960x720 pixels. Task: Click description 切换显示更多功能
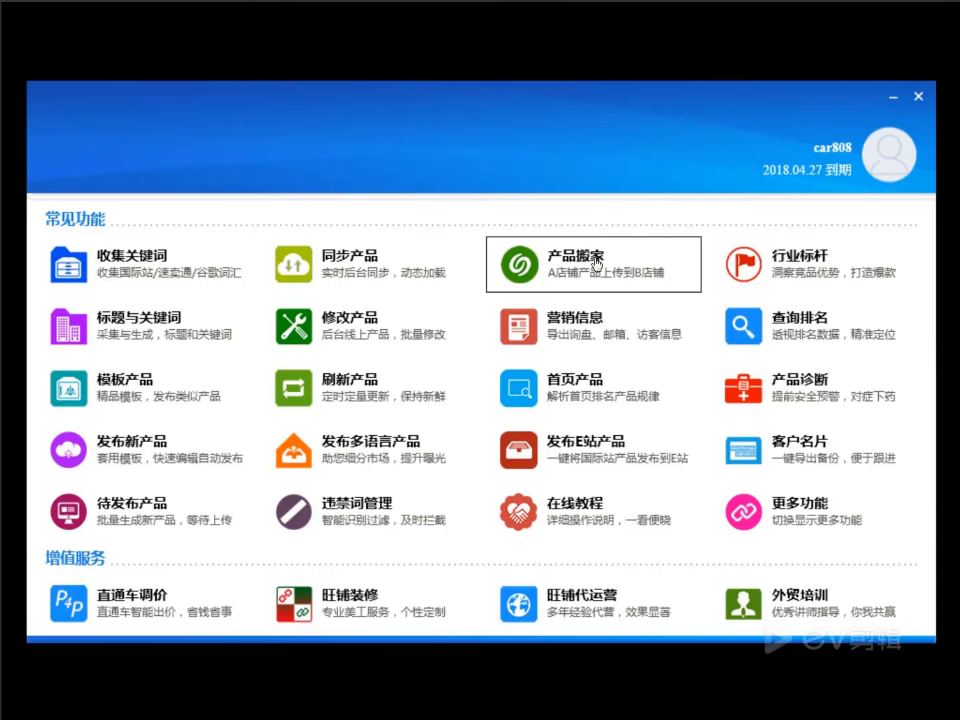[x=817, y=520]
